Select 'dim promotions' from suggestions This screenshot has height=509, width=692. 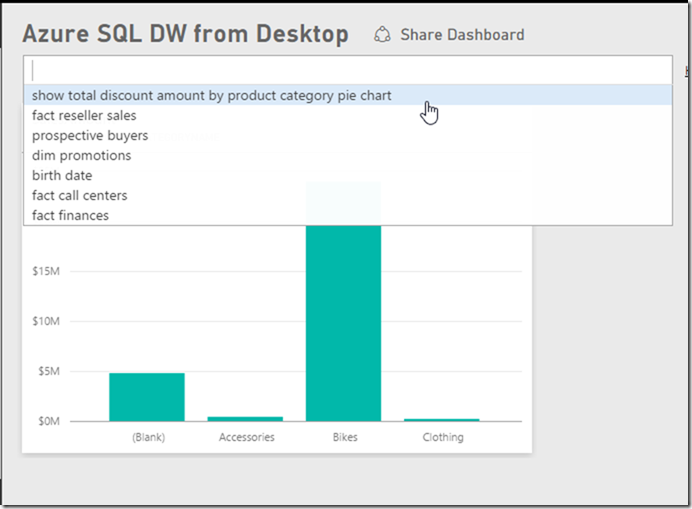[x=348, y=155]
